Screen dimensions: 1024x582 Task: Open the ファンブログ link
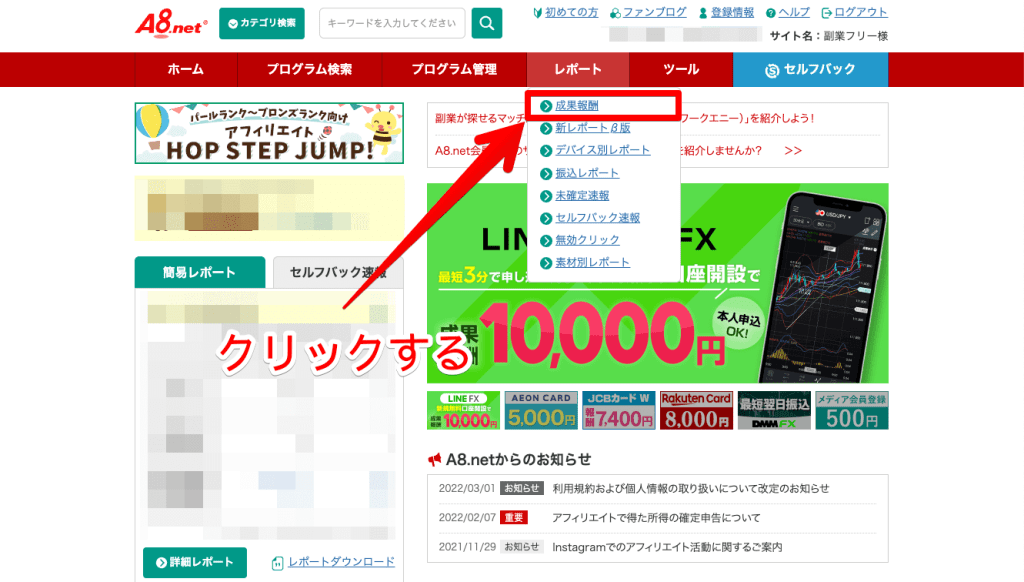pos(654,12)
